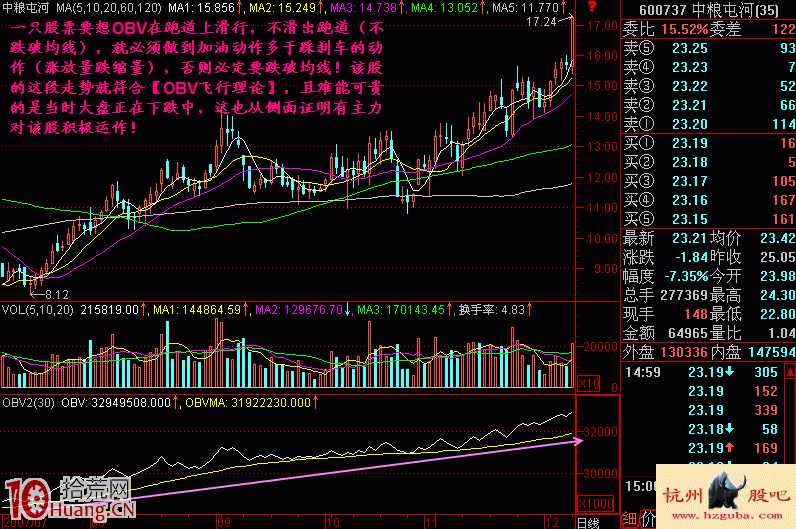
Task: Click the 今开 23.98 open price
Action: point(752,276)
